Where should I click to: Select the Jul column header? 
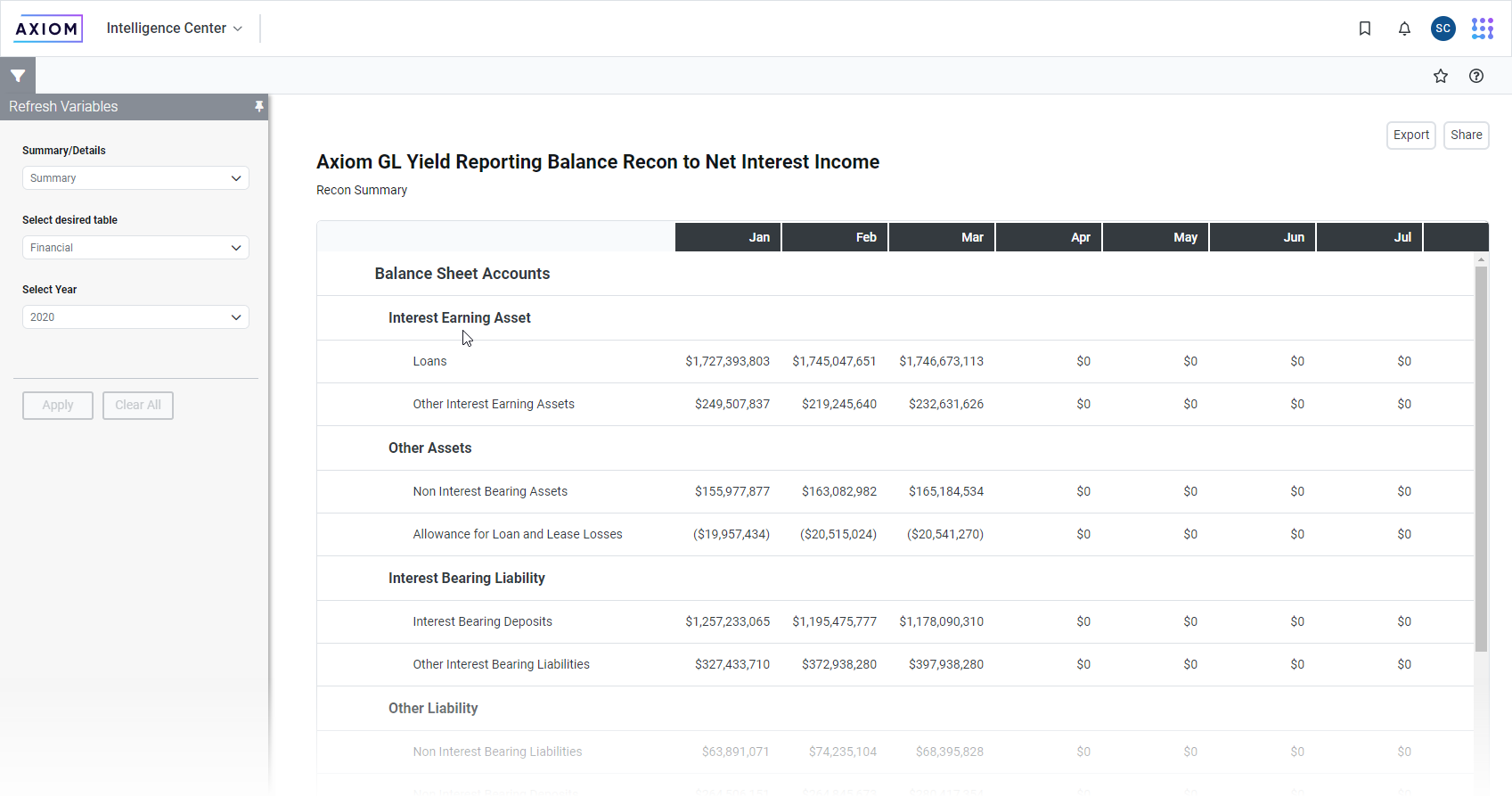[1369, 237]
